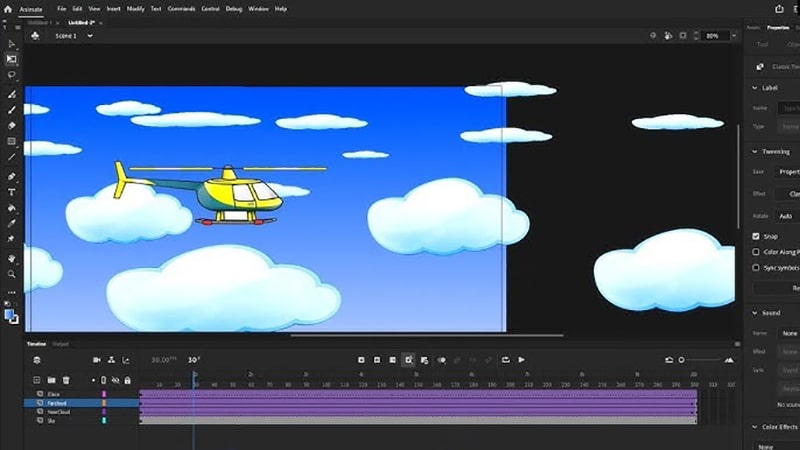Open more tools ellipsis in toolbar
Screen dimensions: 800x450
(x=11, y=292)
